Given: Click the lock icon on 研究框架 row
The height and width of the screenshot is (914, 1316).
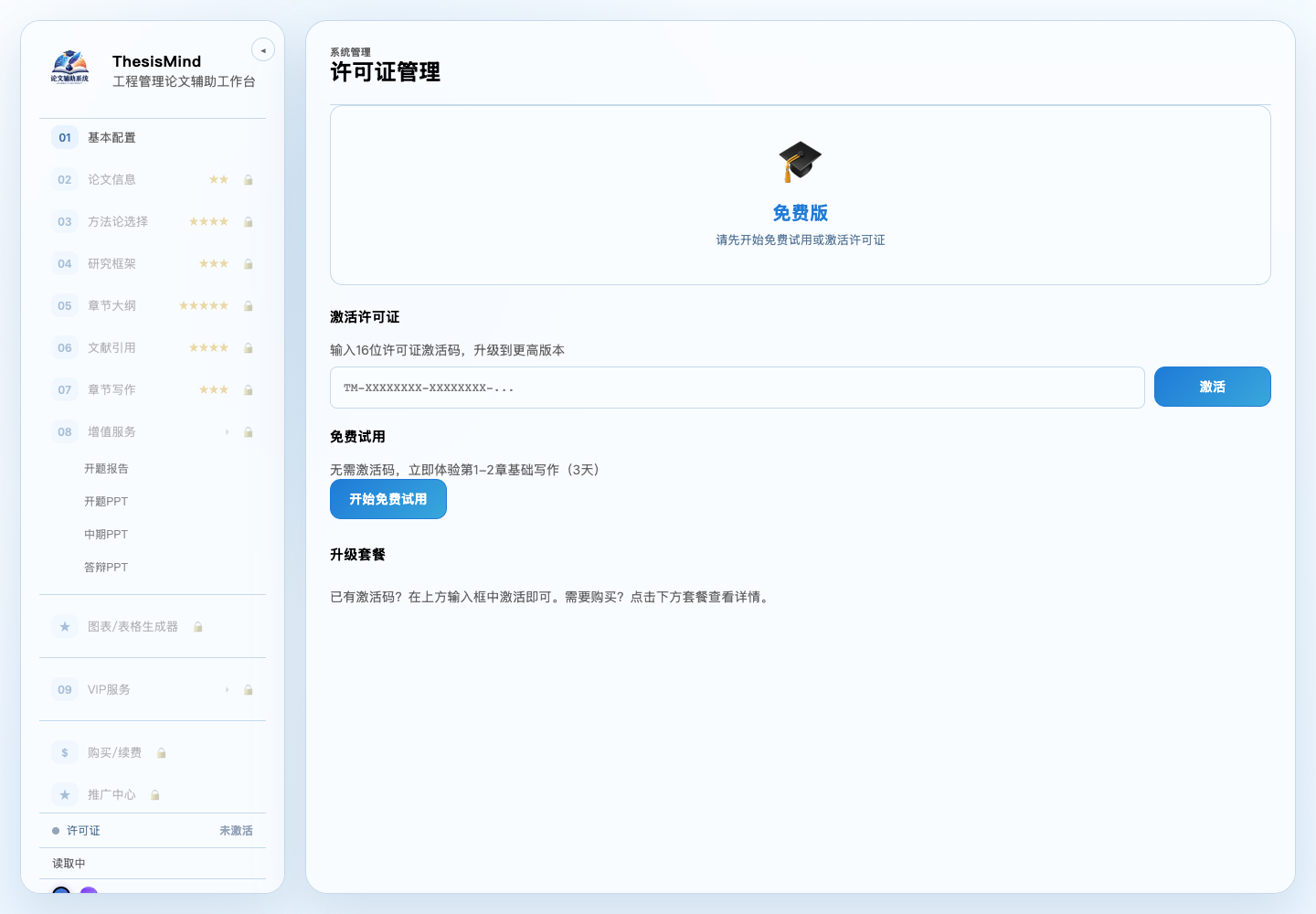Looking at the screenshot, I should click(249, 264).
